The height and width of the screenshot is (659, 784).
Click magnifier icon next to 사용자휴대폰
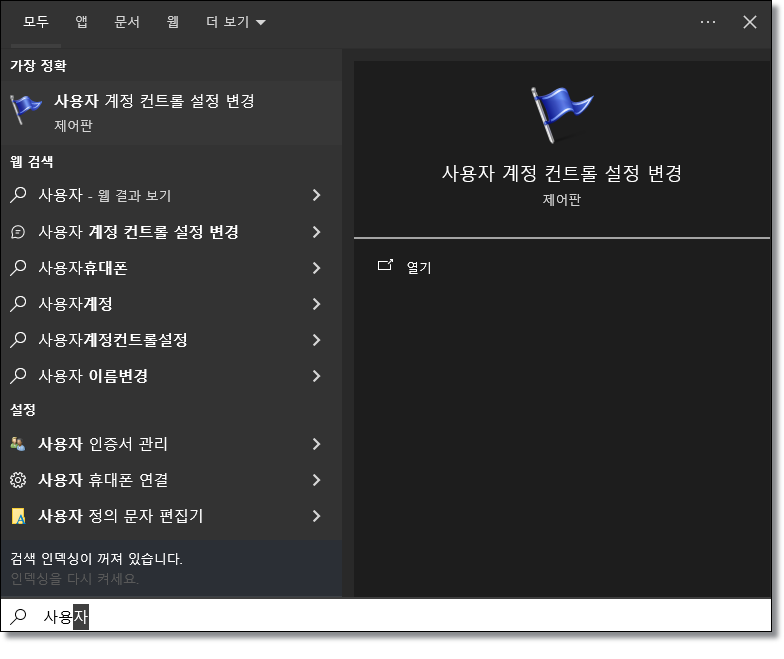pyautogui.click(x=18, y=268)
